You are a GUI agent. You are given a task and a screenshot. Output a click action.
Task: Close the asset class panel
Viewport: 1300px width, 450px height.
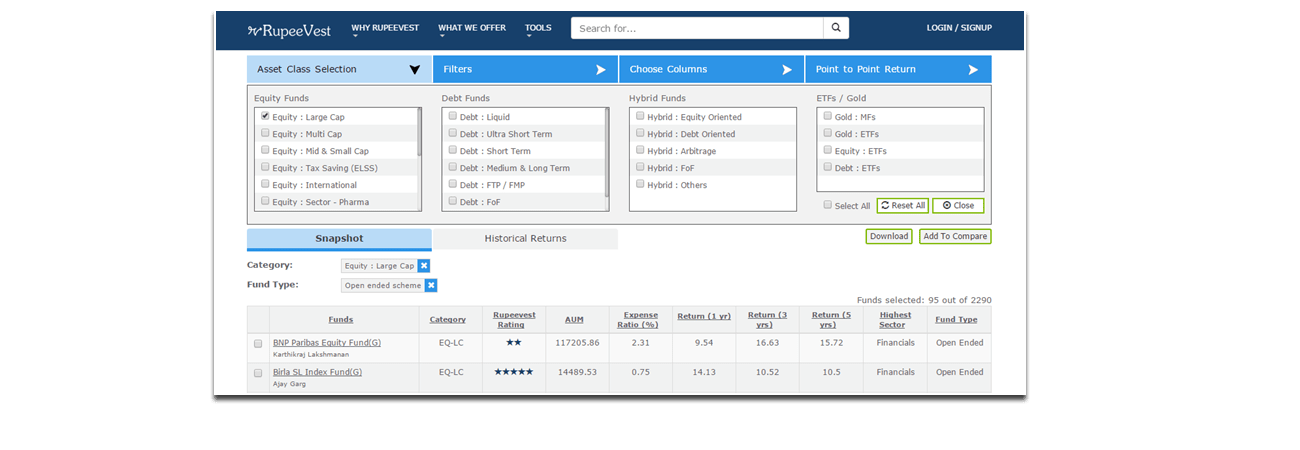958,205
